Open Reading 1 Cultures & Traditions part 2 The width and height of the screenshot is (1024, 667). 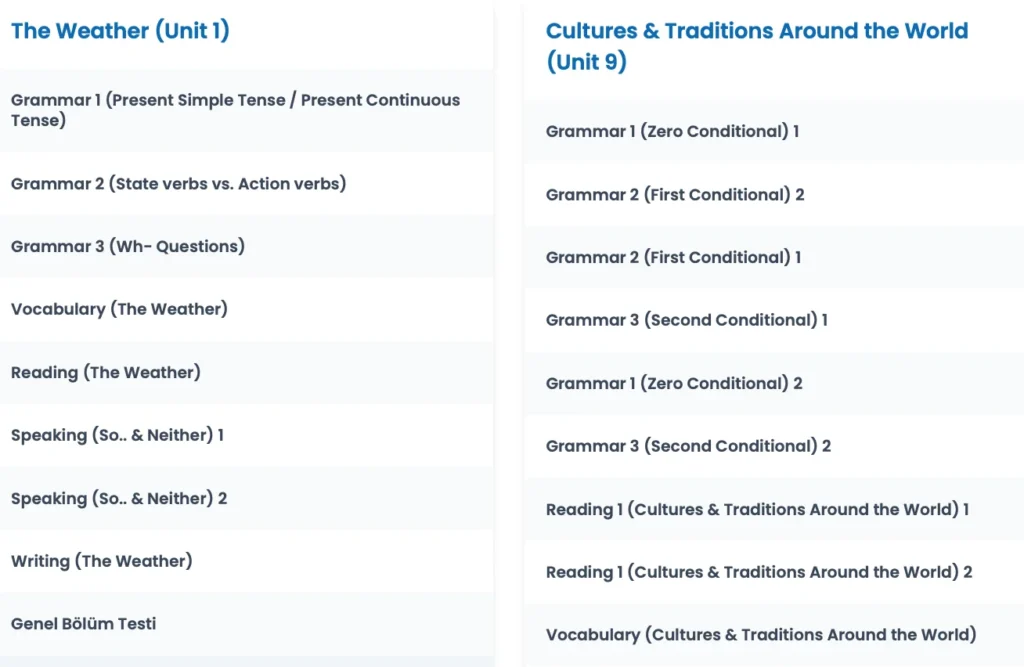775,572
